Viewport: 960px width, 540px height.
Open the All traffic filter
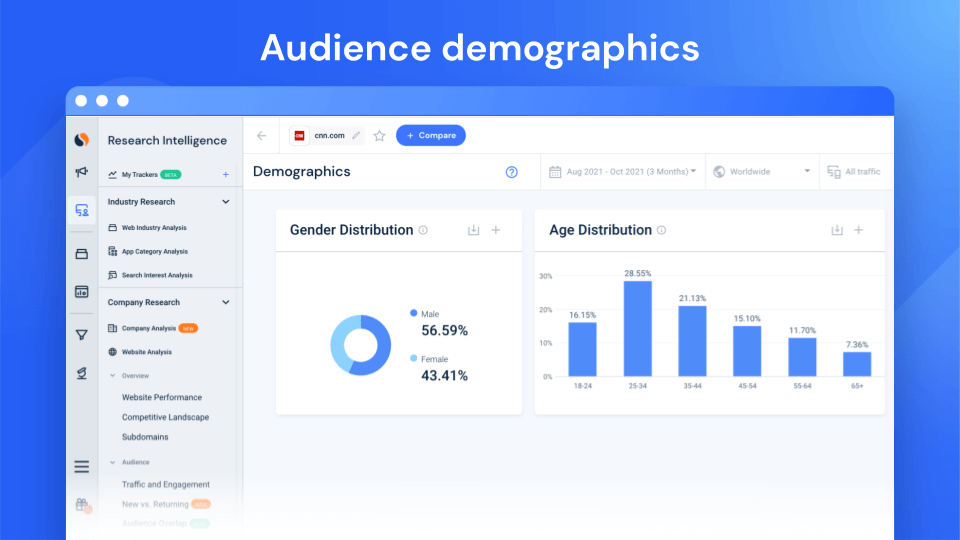[855, 172]
